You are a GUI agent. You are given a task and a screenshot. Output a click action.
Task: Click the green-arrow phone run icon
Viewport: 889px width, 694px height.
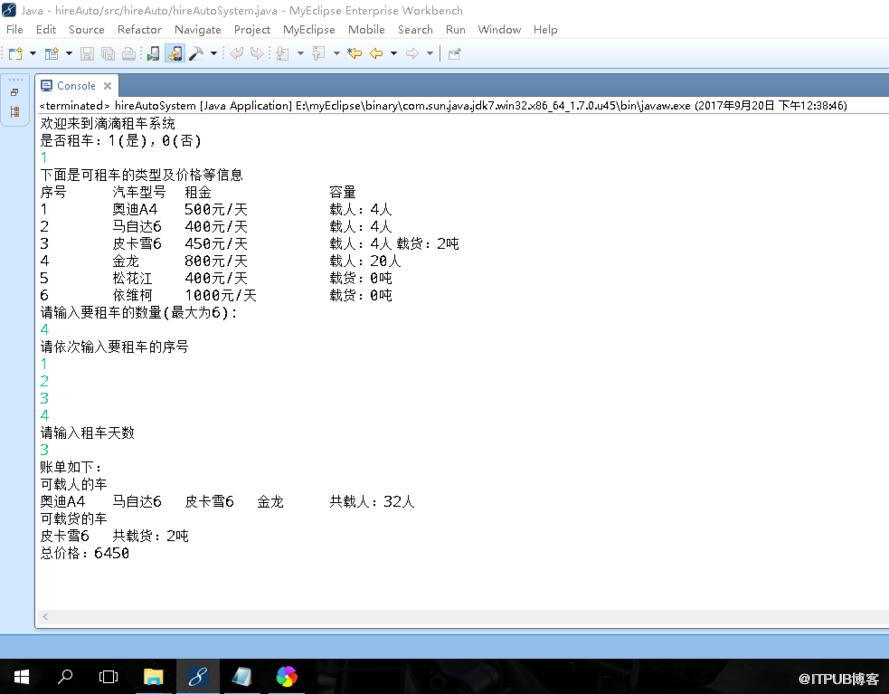pos(153,54)
